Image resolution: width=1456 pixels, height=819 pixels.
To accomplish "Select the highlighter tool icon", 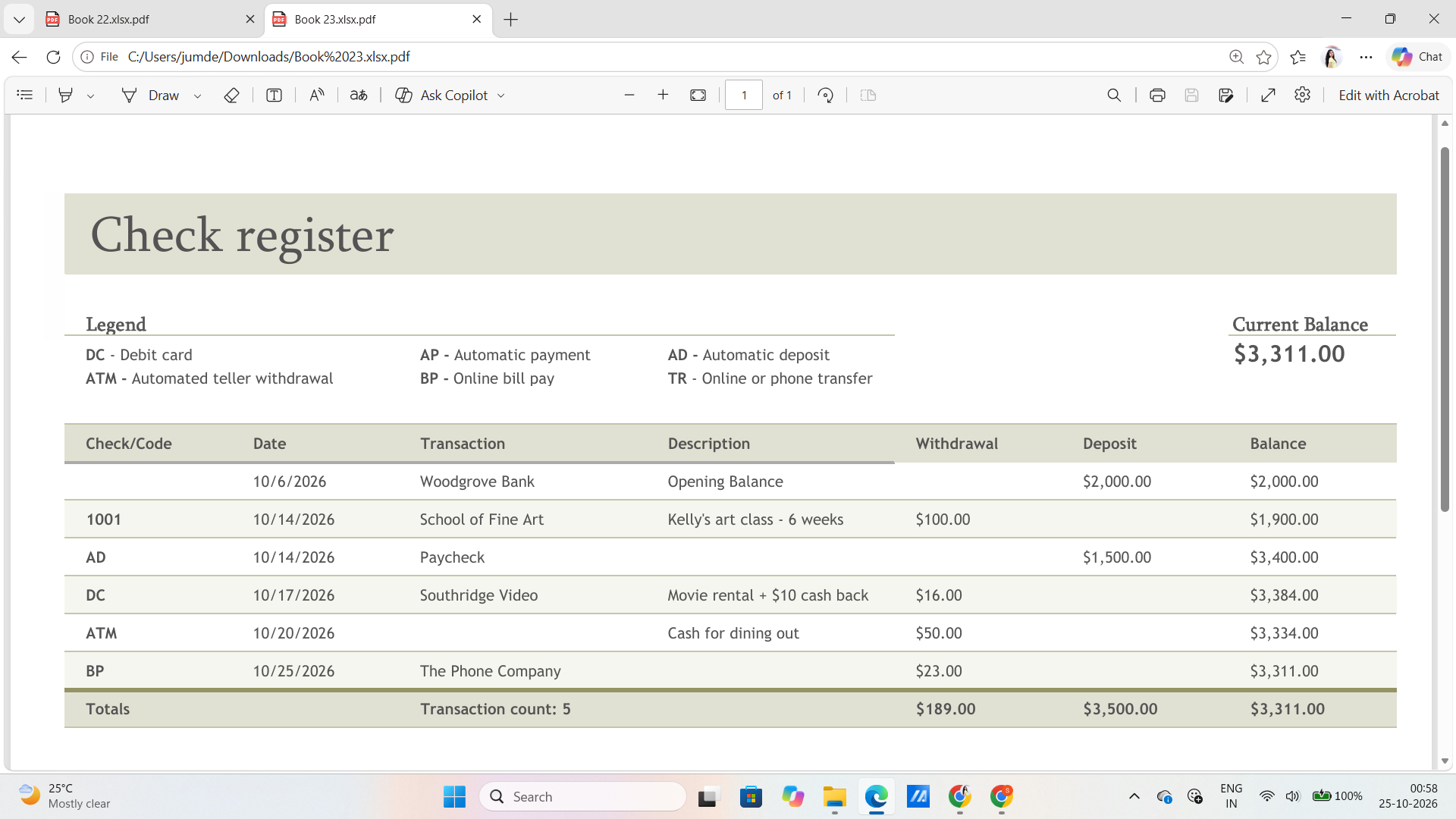I will [66, 95].
